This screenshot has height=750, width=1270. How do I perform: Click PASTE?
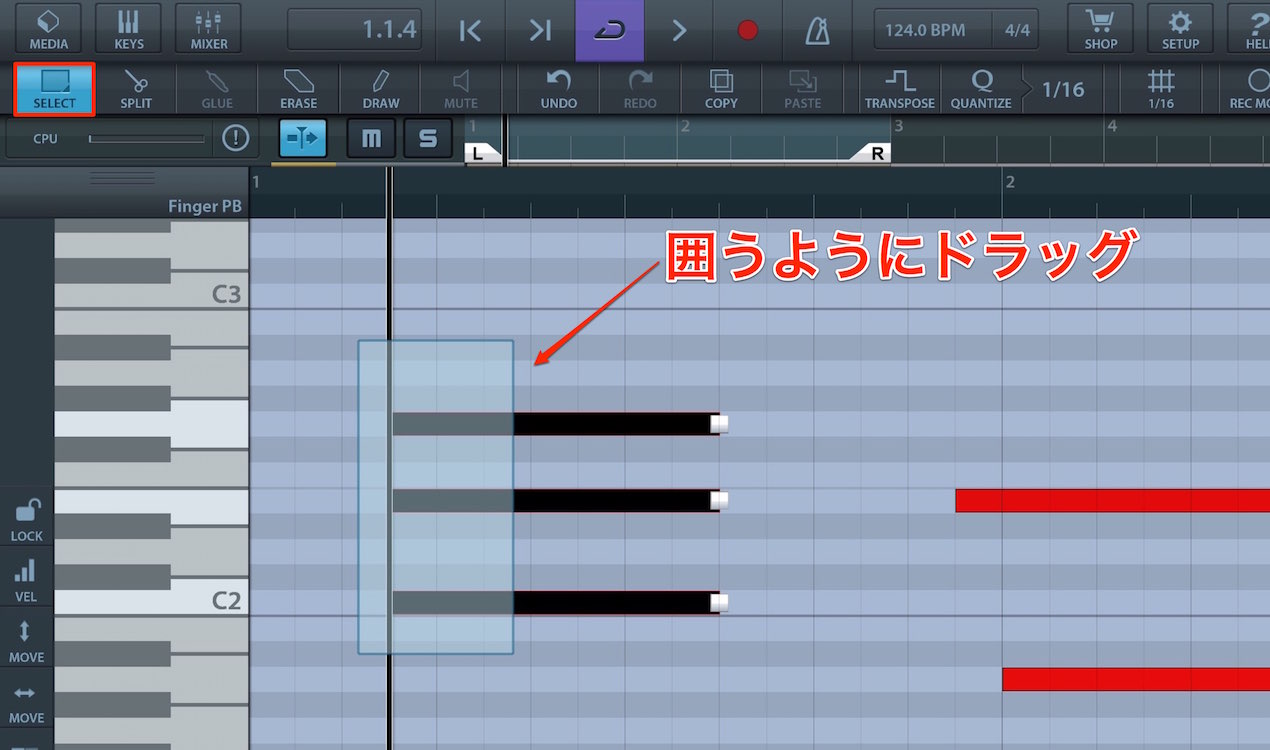802,89
